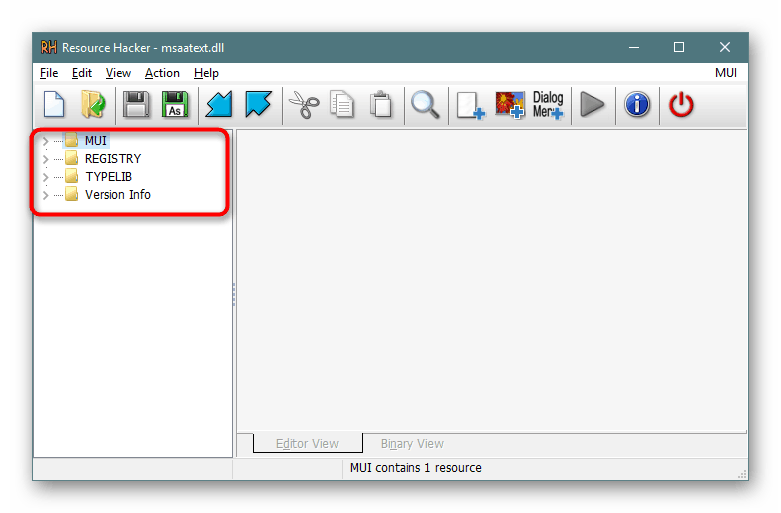Screen dimensions: 781x513
Task: Expand the Version Info tree node
Action: pyautogui.click(x=45, y=195)
